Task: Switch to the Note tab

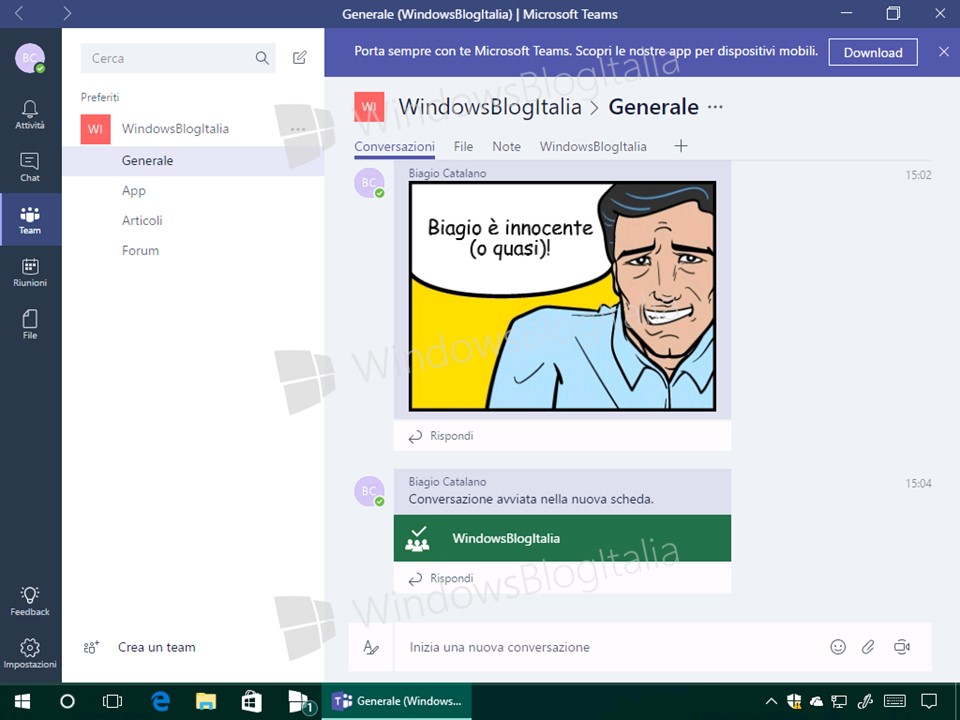Action: [x=506, y=146]
